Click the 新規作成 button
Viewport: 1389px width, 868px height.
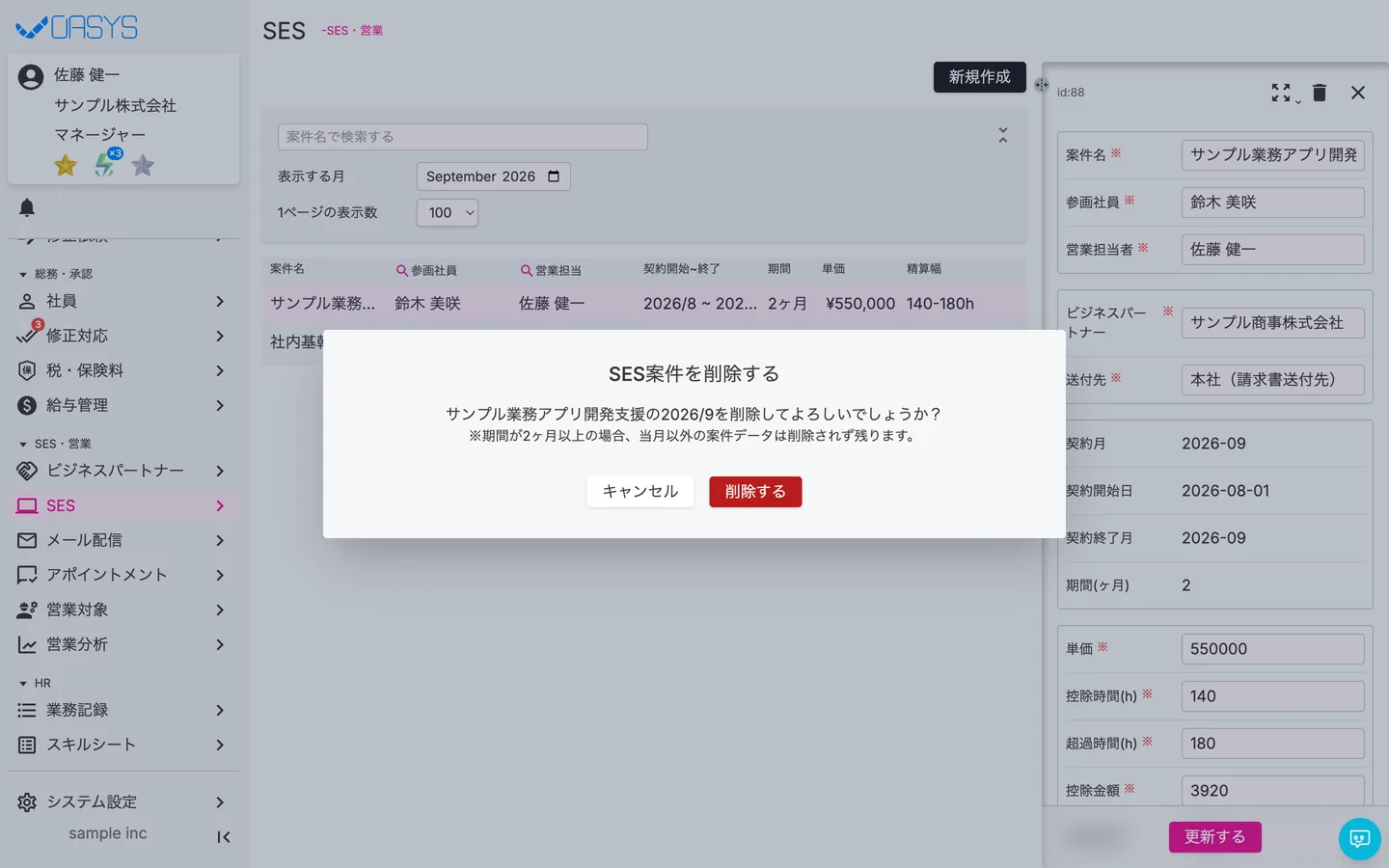(x=979, y=77)
